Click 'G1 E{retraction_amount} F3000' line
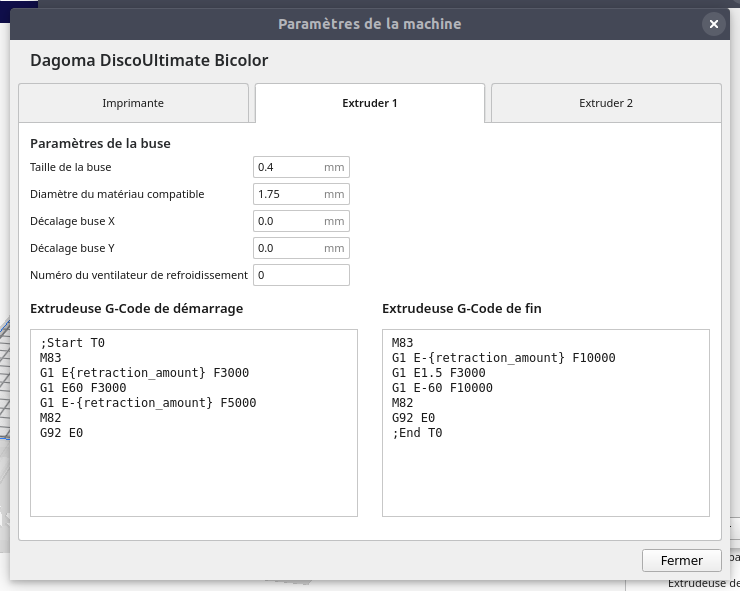Viewport: 740px width, 591px height. (144, 373)
